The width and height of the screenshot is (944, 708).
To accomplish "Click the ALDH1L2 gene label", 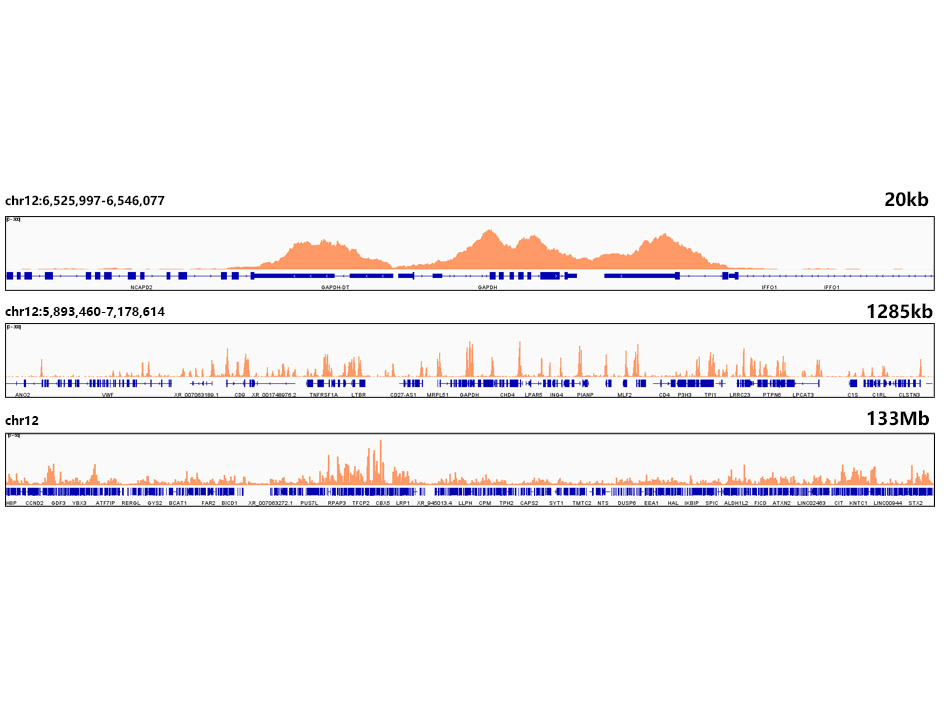I will (x=736, y=503).
